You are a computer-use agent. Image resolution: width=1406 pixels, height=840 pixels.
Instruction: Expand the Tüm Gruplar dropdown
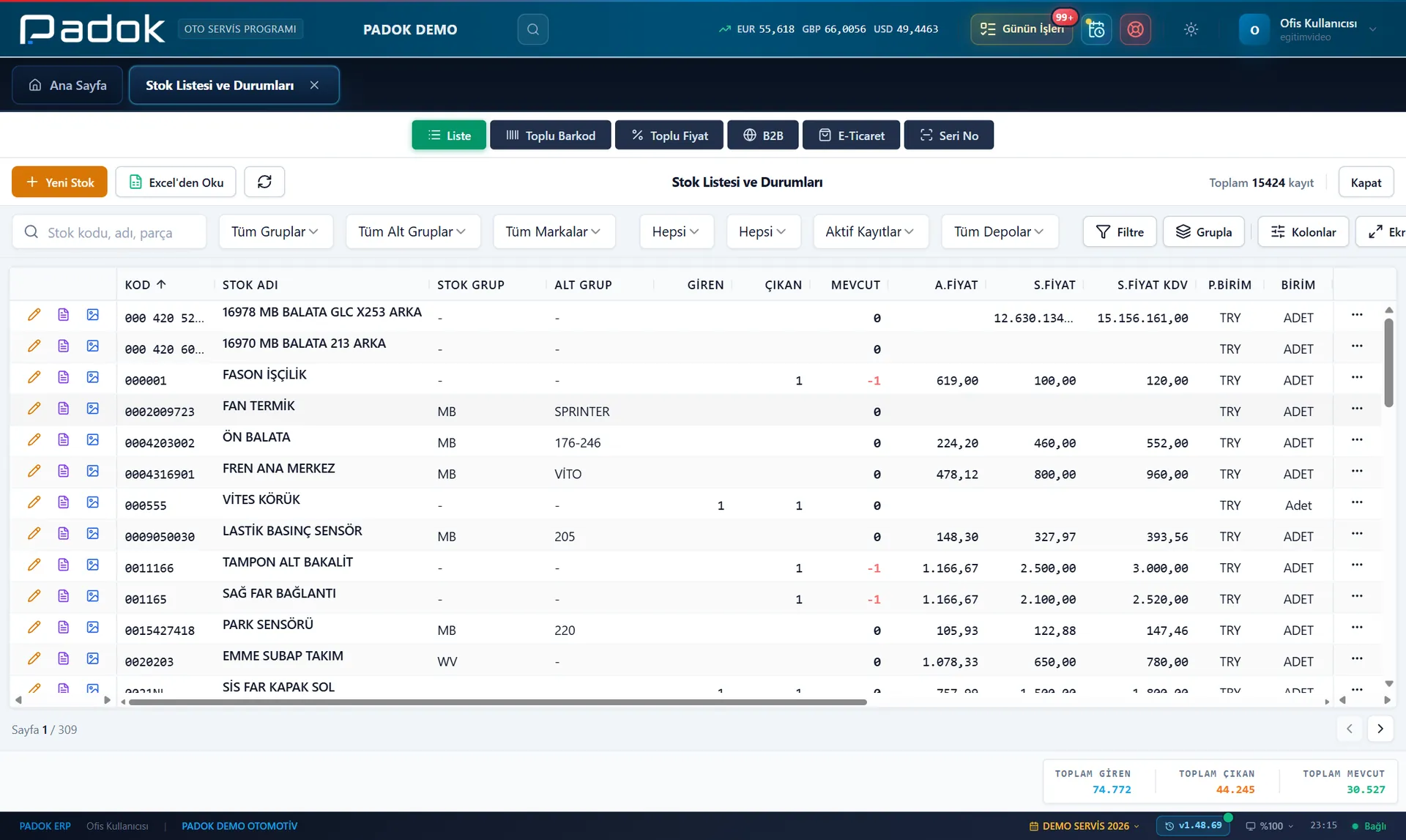[275, 231]
